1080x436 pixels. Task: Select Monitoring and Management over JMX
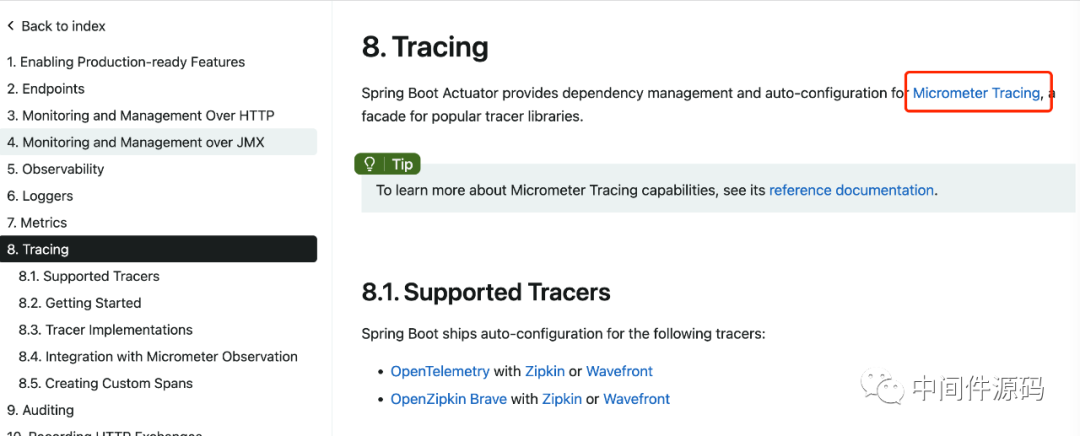(x=136, y=142)
